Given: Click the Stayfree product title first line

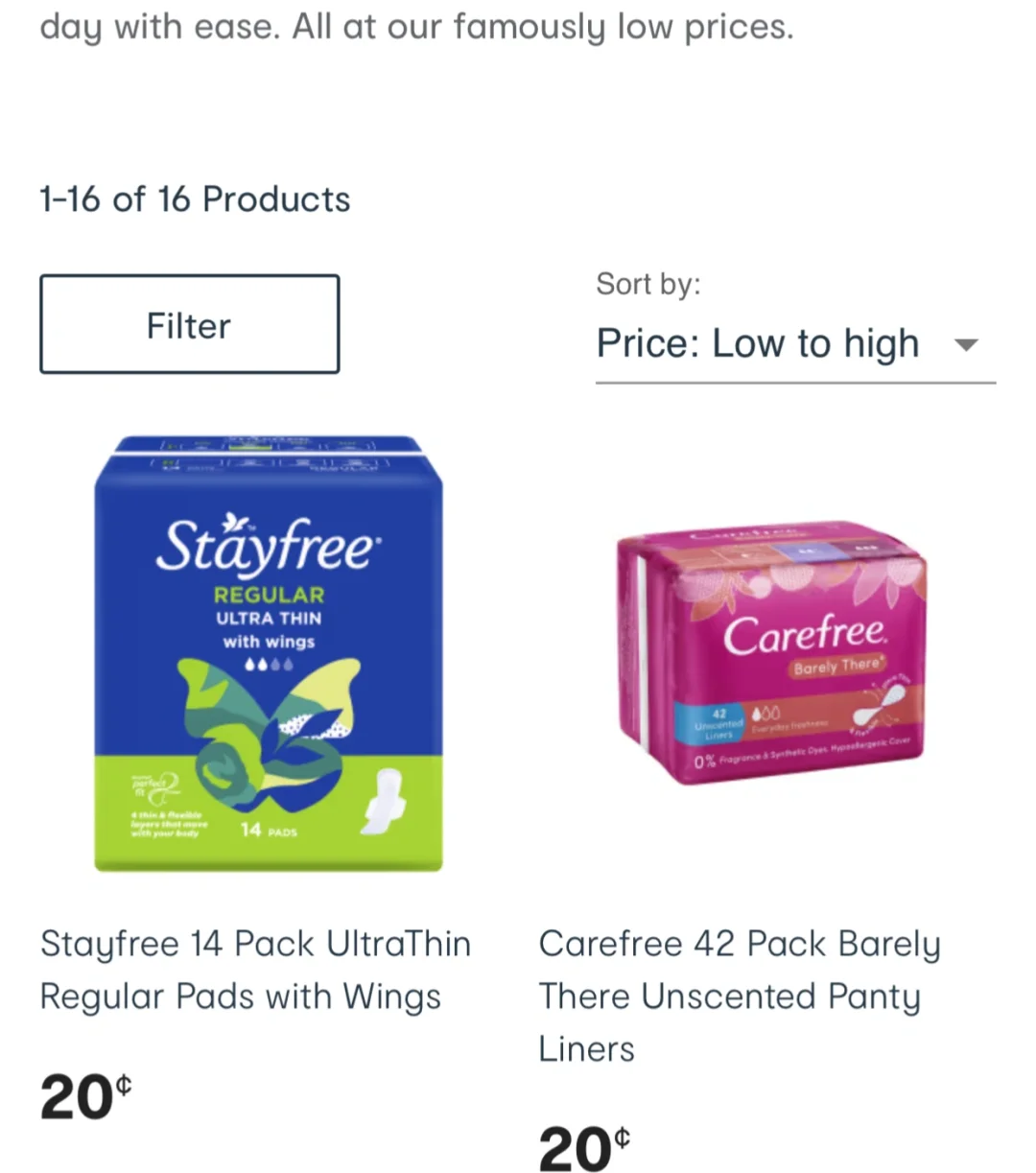Looking at the screenshot, I should (255, 944).
